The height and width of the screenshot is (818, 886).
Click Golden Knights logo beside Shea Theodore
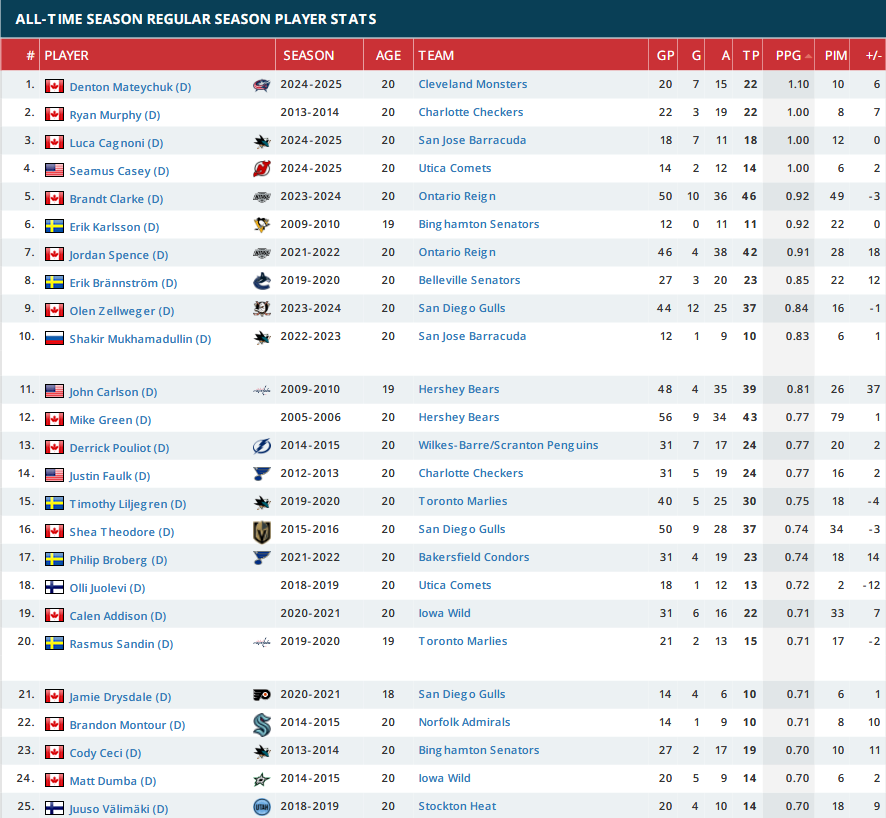tap(262, 532)
